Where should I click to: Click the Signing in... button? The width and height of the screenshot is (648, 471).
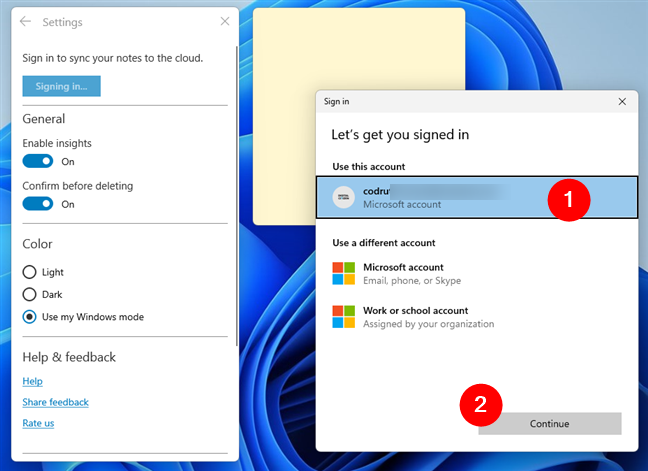[62, 86]
